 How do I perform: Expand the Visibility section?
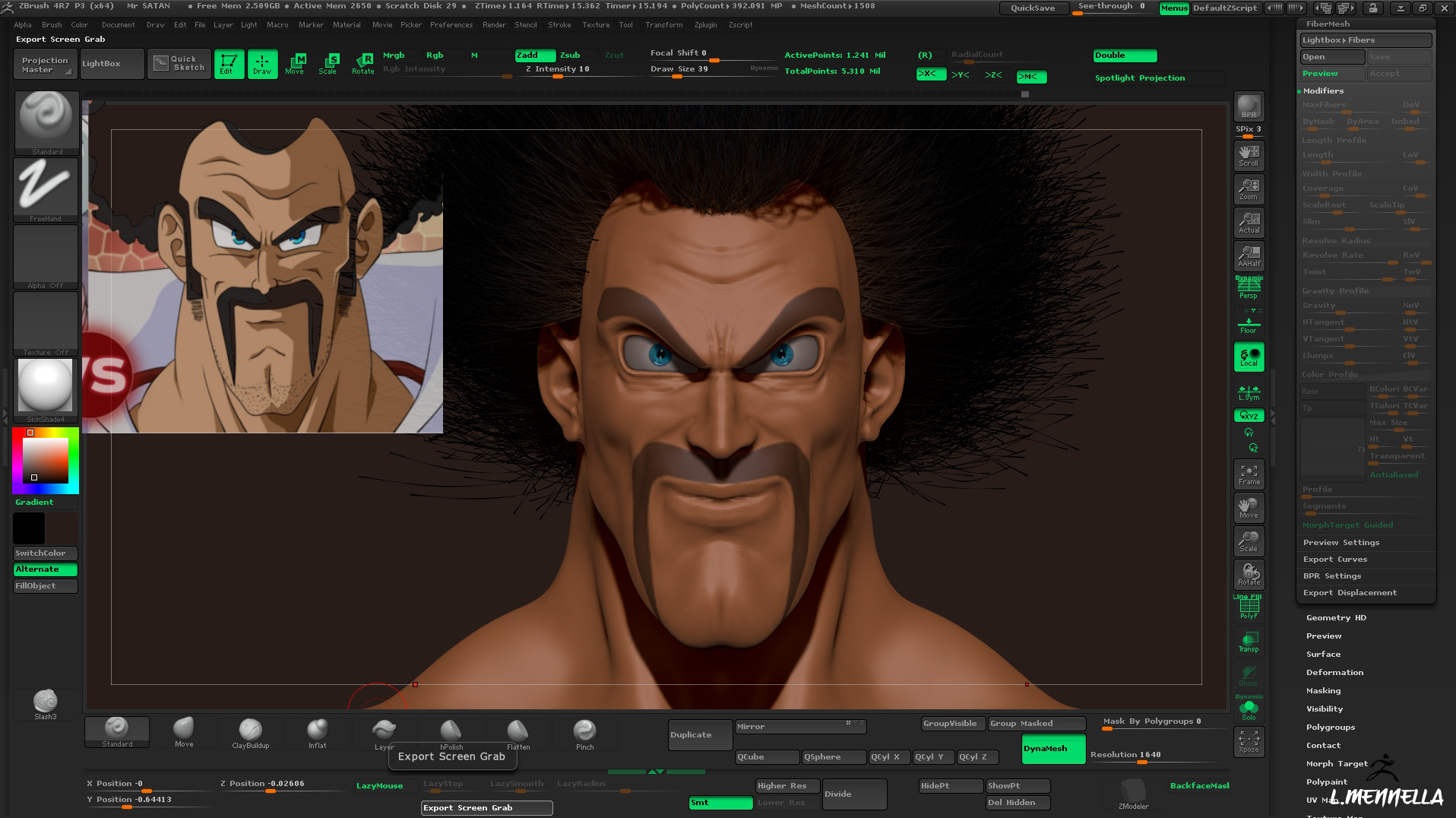(1325, 709)
